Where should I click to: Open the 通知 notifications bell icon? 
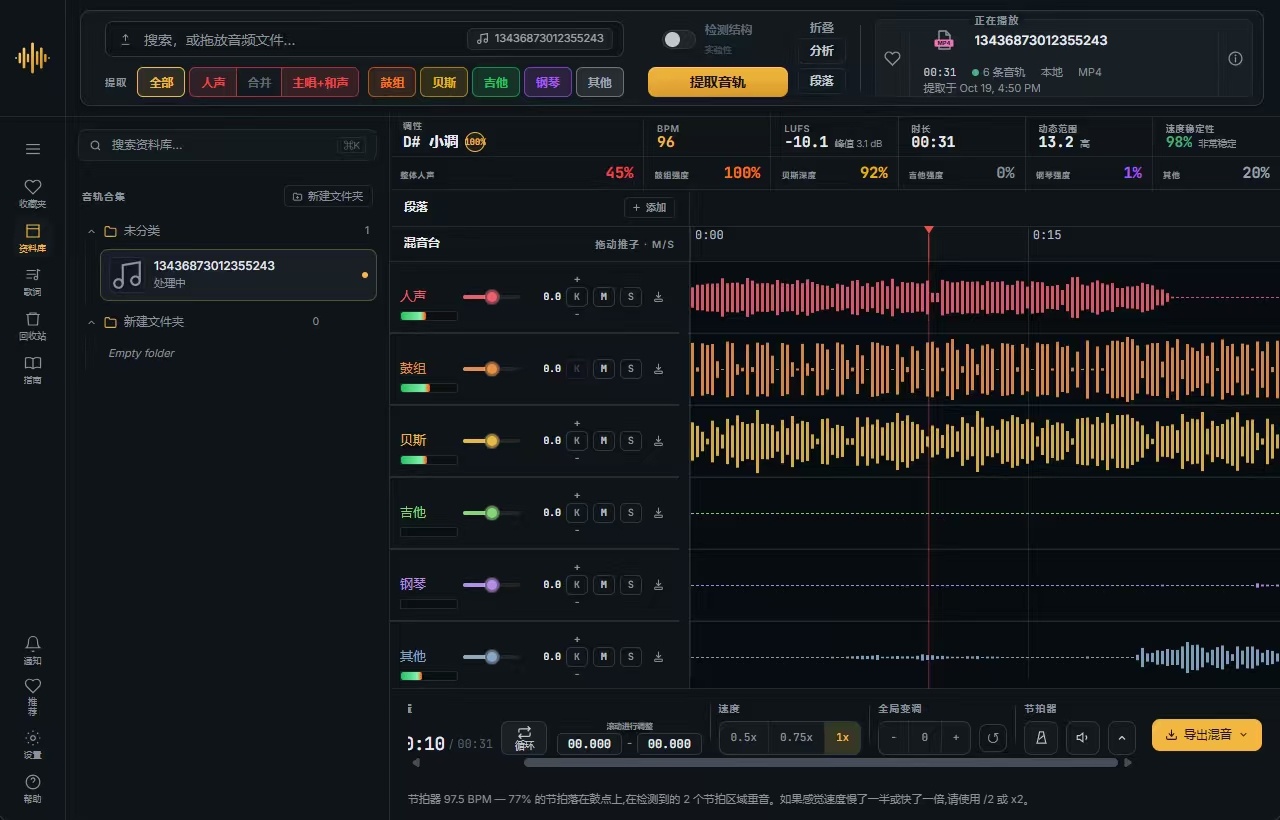click(33, 649)
